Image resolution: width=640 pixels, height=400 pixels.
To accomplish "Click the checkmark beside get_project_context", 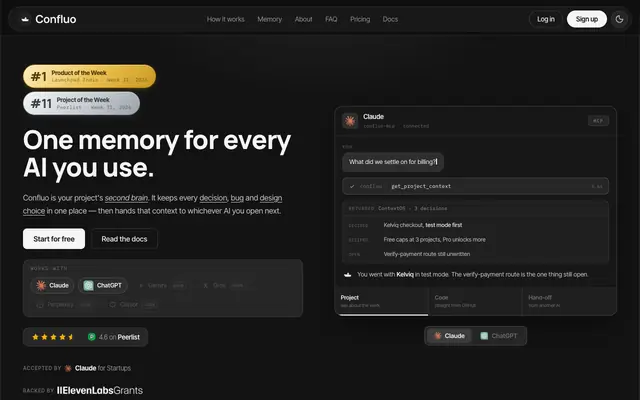I will 352,186.
